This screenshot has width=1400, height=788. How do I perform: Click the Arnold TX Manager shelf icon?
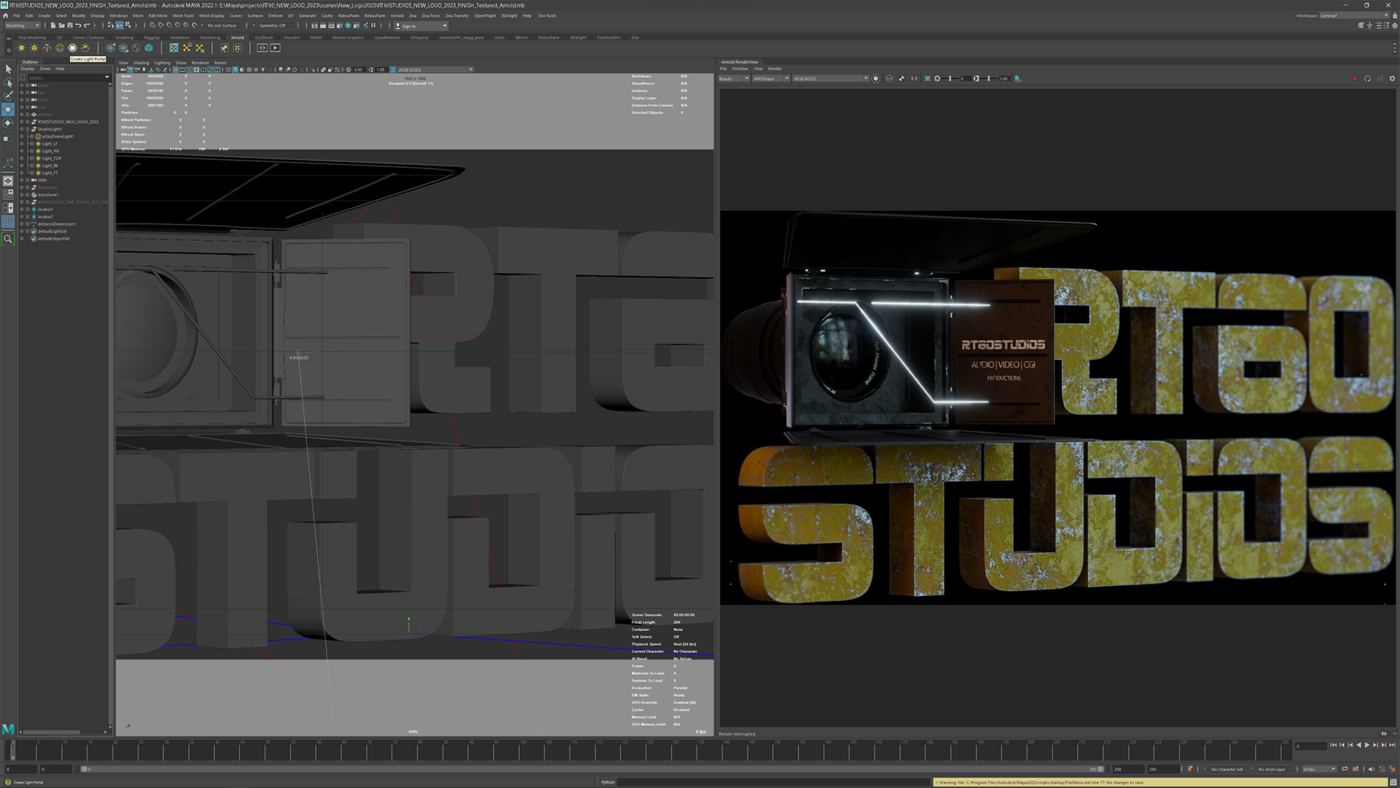(x=174, y=48)
